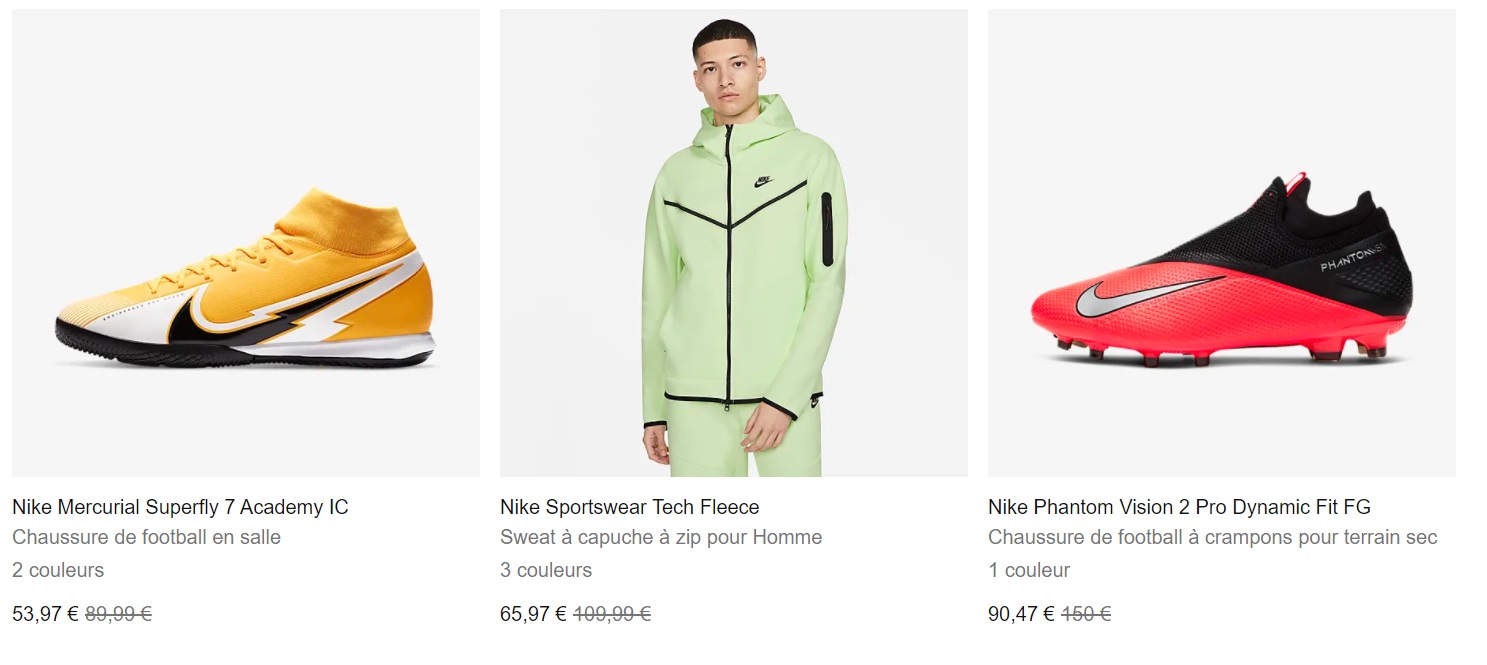Click the 90,47 € sale price
The height and width of the screenshot is (665, 1487).
click(1021, 614)
